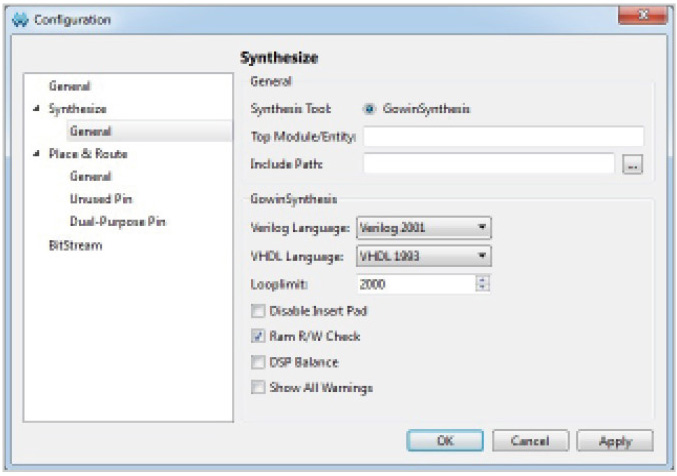677x476 pixels.
Task: Open the VHDL Language dropdown
Action: point(423,256)
